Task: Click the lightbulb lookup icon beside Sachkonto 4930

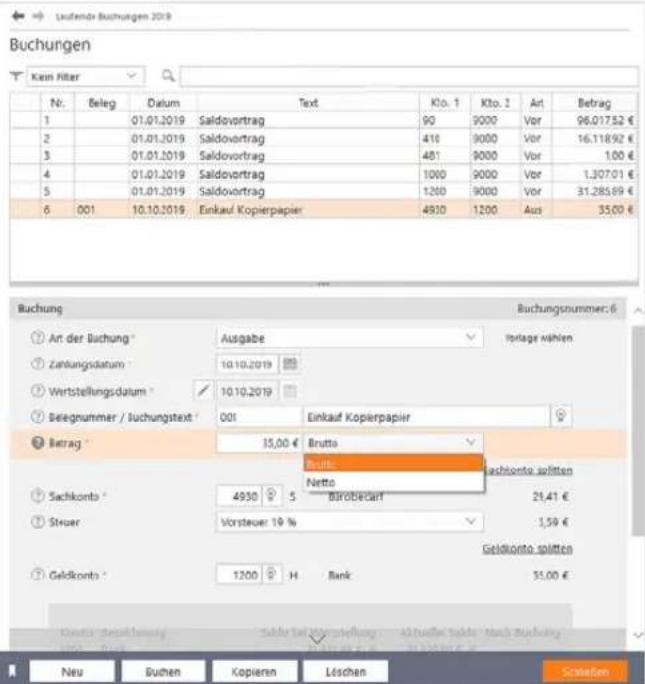Action: [x=271, y=496]
